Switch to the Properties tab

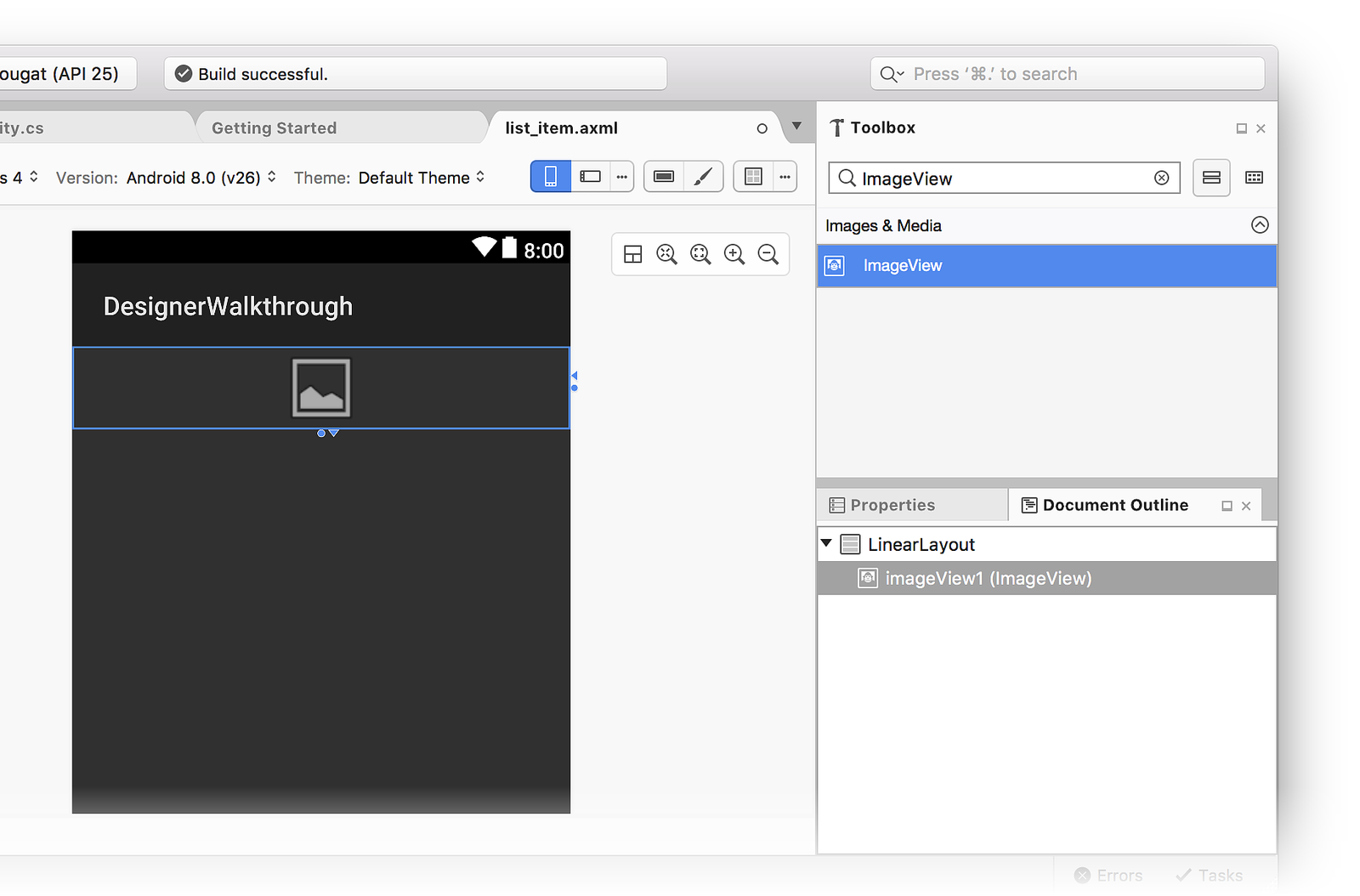point(912,505)
